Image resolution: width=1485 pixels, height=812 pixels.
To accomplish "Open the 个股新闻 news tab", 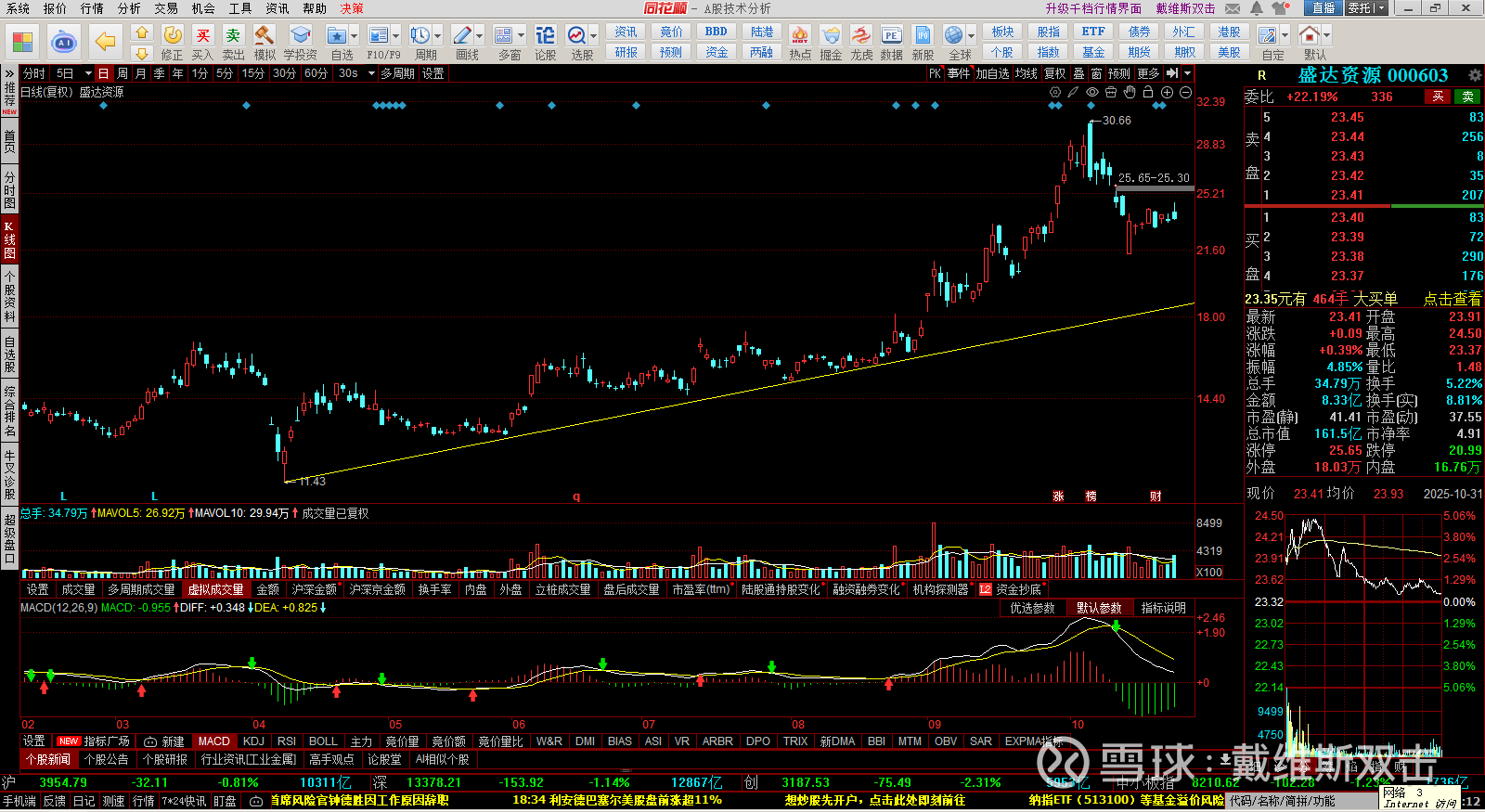I will [x=48, y=760].
